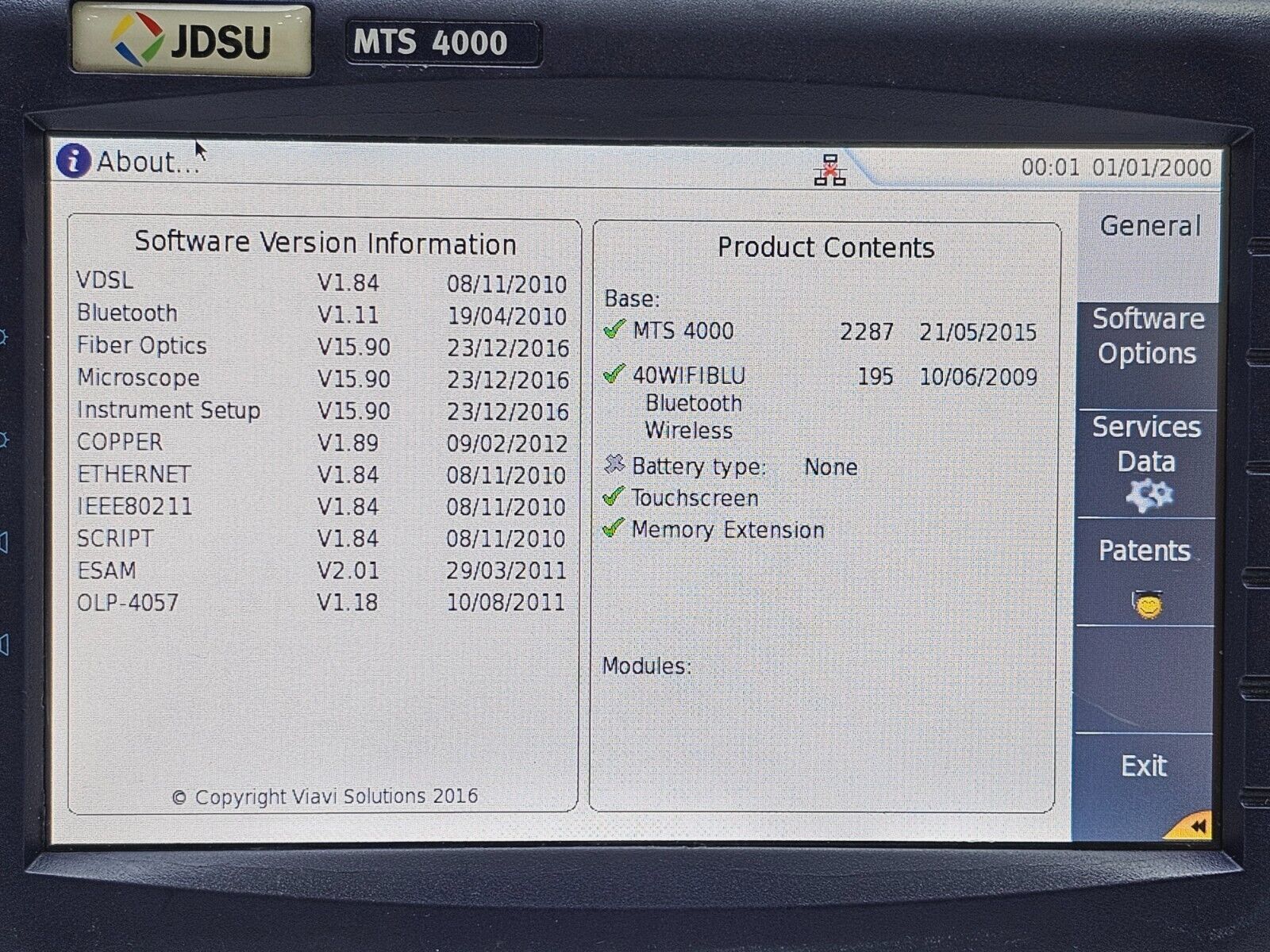
Task: Select the IEEE80211 row
Action: click(322, 506)
